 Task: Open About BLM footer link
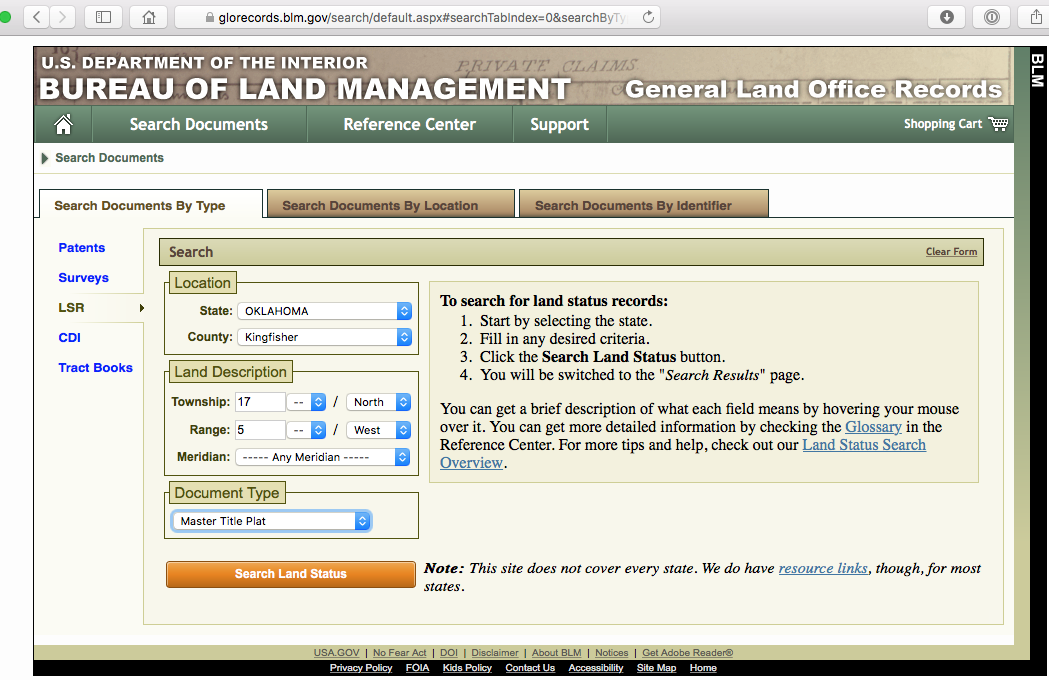click(557, 653)
